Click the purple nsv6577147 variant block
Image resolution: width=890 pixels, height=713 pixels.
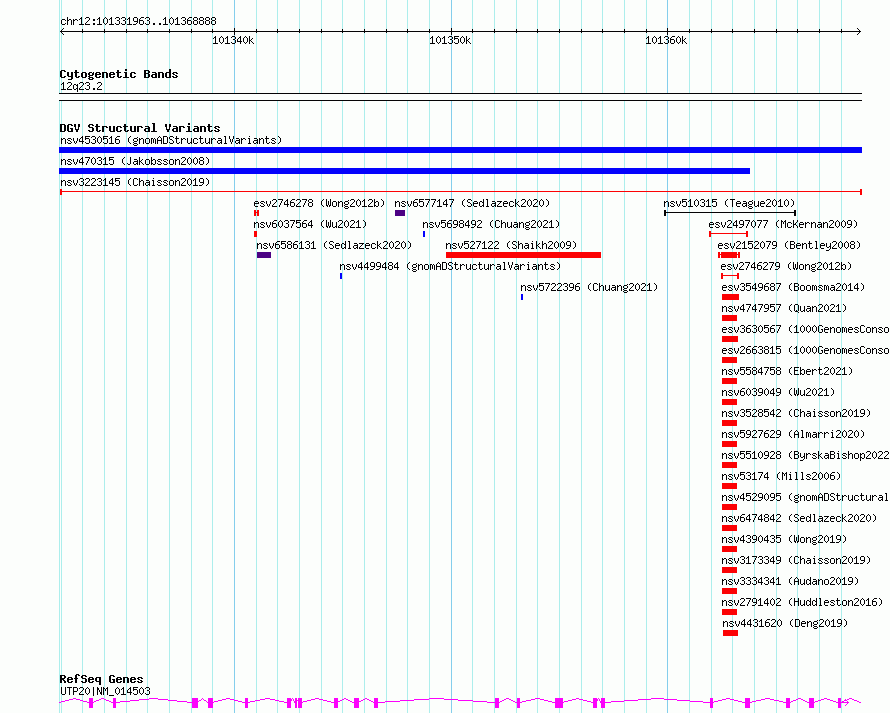pos(400,213)
